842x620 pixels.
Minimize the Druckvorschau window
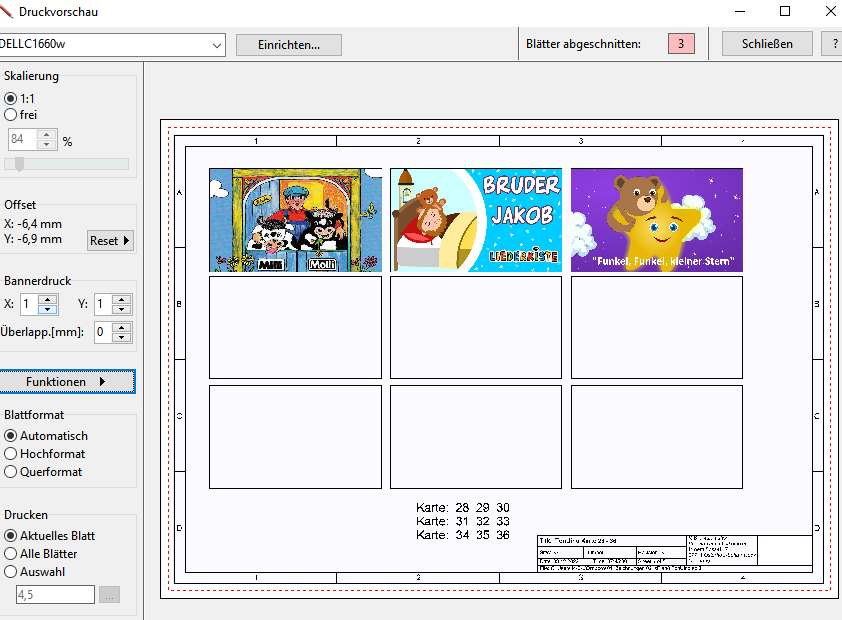[740, 11]
